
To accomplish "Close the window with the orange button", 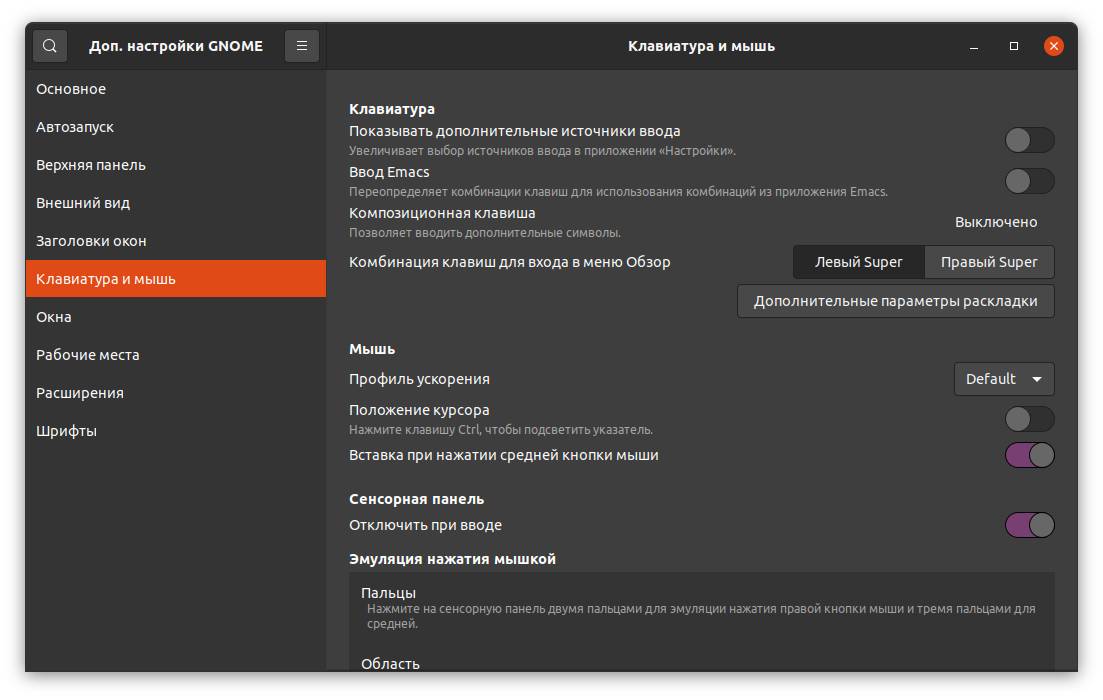I will click(x=1053, y=46).
